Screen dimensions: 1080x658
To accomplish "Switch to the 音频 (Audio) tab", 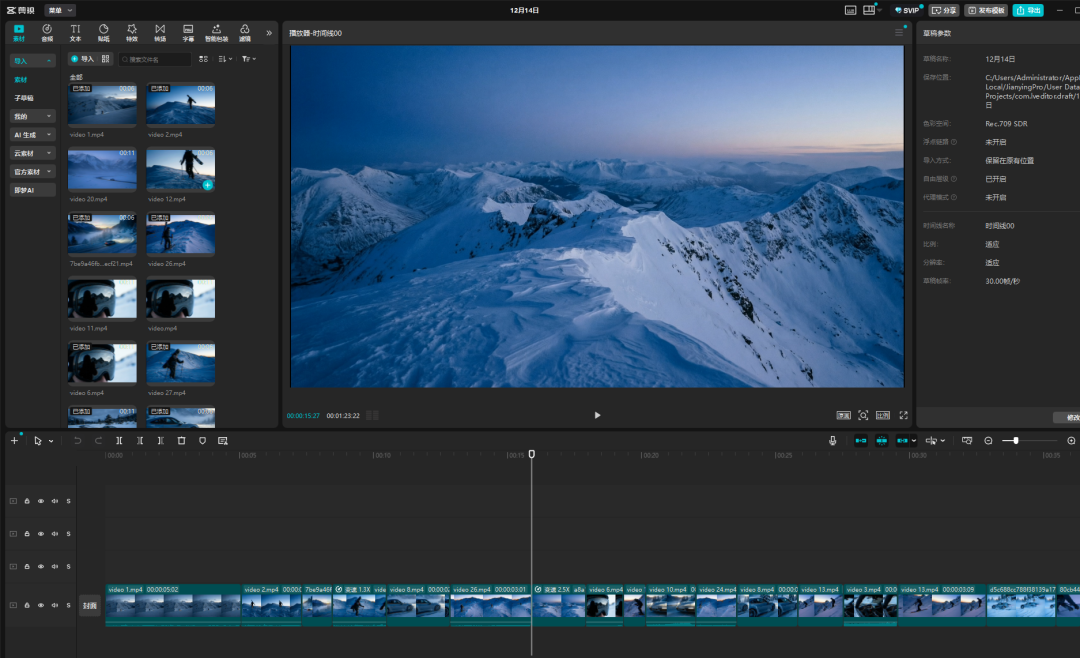I will [47, 32].
